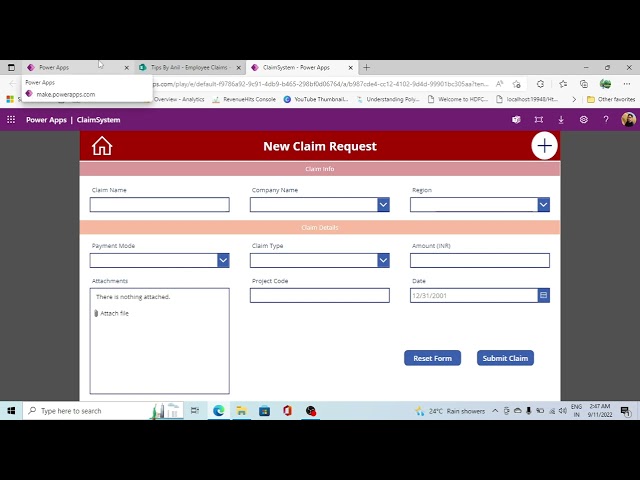Open the Power Apps settings gear
Image resolution: width=640 pixels, height=480 pixels.
point(584,120)
